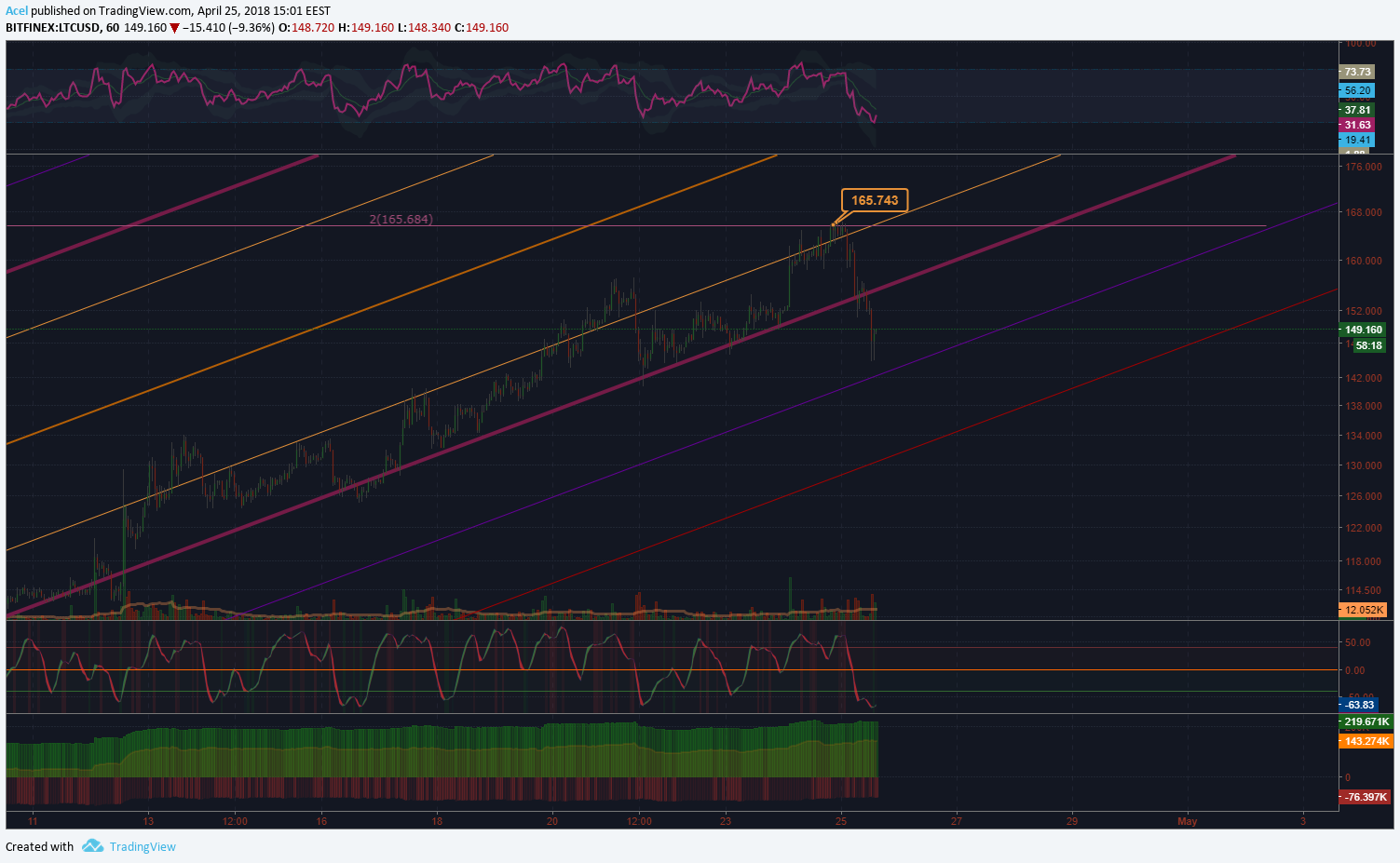The image size is (1400, 863).
Task: Click the 152.000 price axis label
Action: point(1364,311)
